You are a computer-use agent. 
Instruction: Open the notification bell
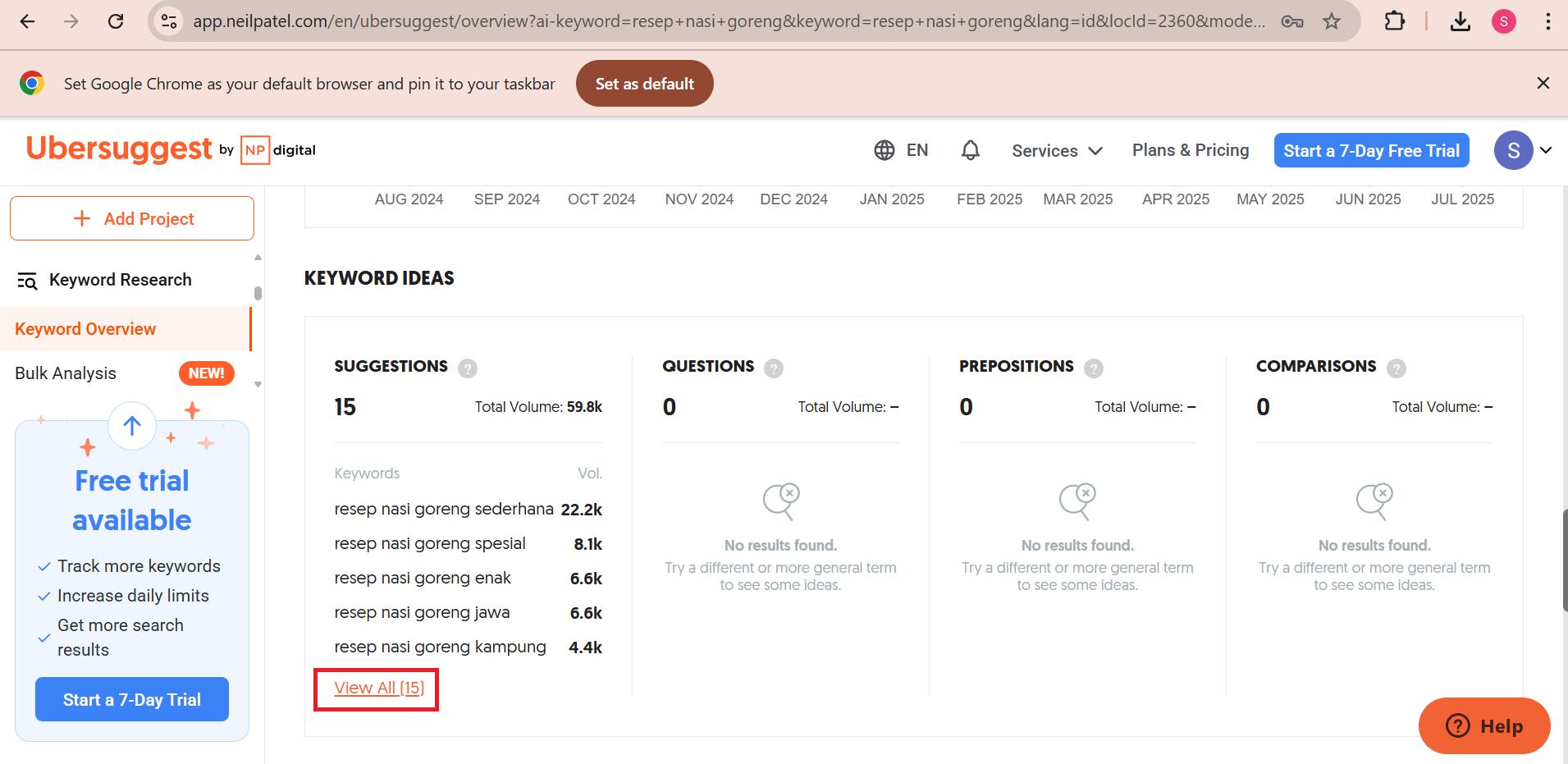(x=970, y=150)
